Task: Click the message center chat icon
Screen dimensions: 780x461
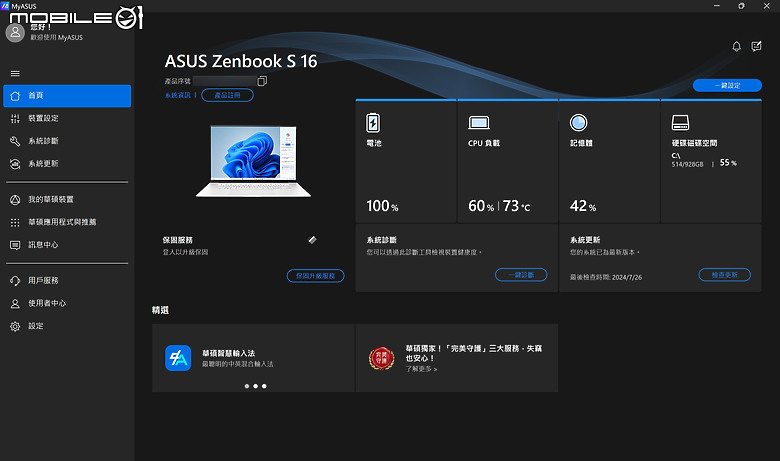Action: 15,245
